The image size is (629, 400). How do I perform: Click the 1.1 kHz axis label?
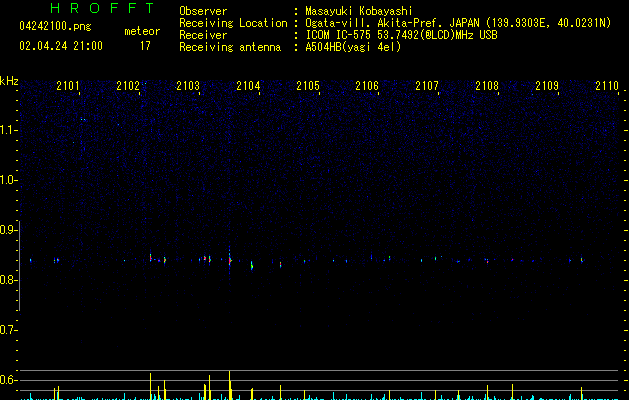click(8, 130)
